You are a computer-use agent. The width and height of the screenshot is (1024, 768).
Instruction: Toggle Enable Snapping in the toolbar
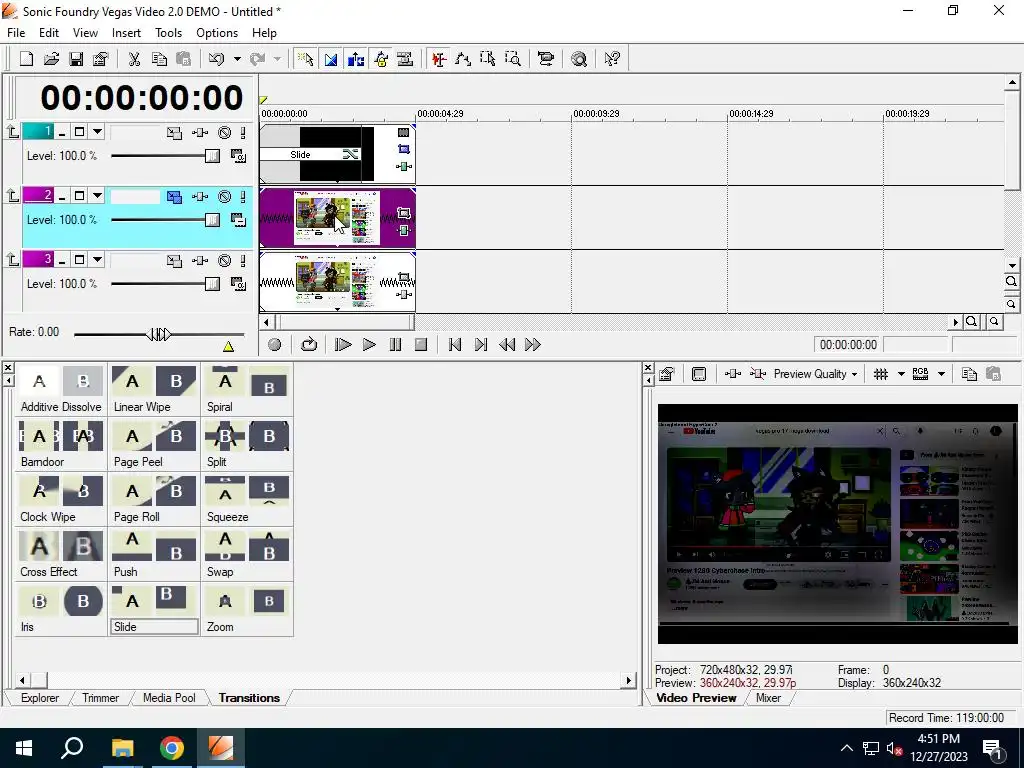pos(305,59)
